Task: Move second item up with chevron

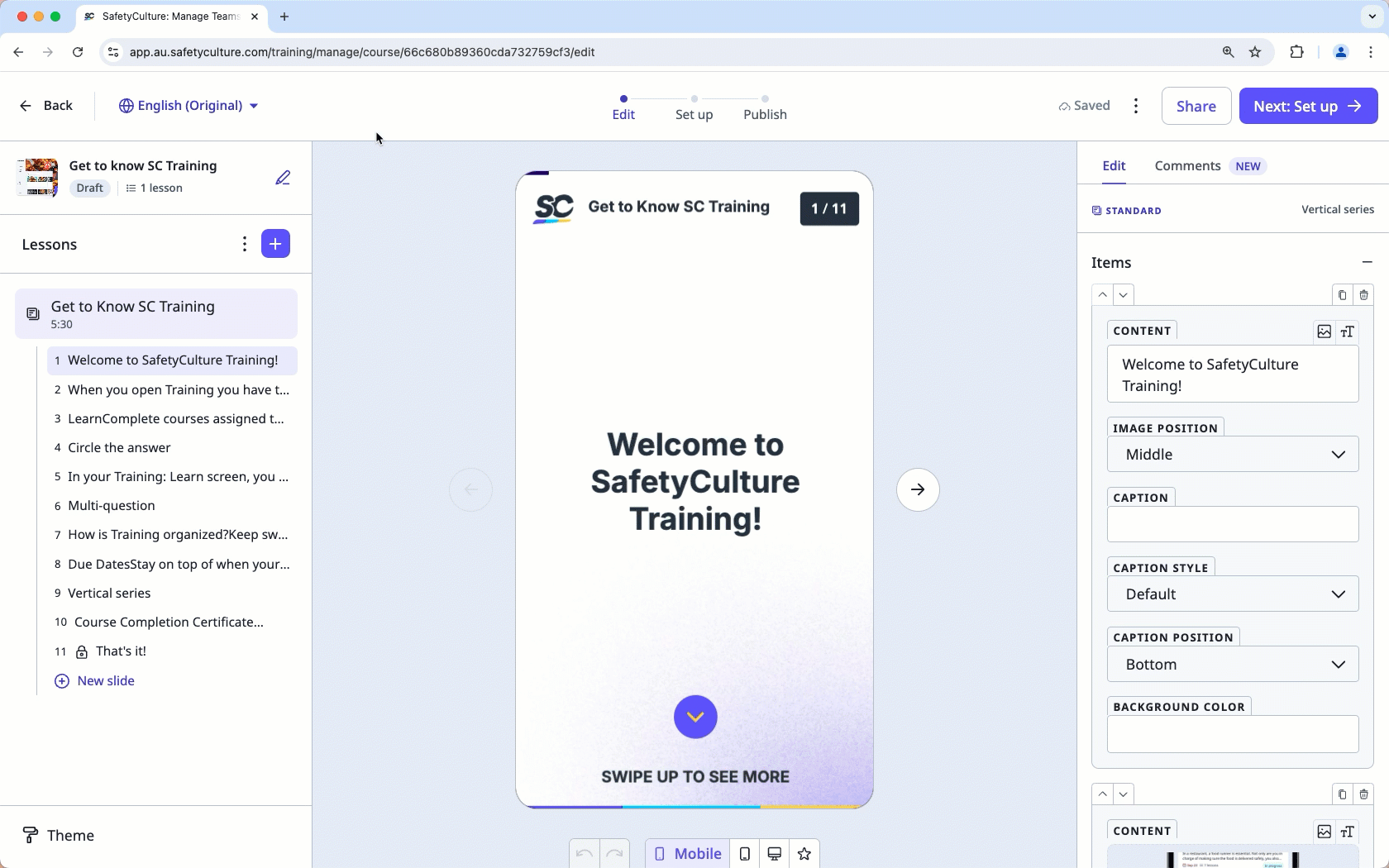Action: [1103, 794]
